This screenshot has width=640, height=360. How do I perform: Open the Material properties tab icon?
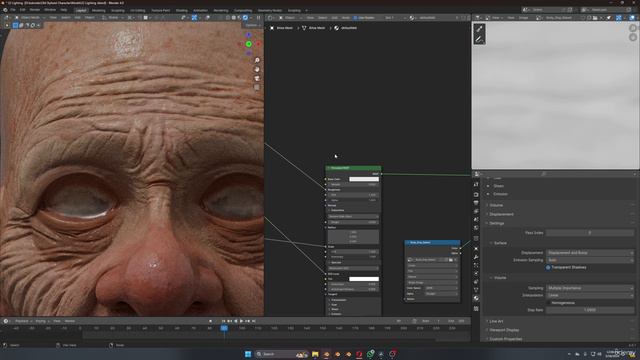pos(476,298)
